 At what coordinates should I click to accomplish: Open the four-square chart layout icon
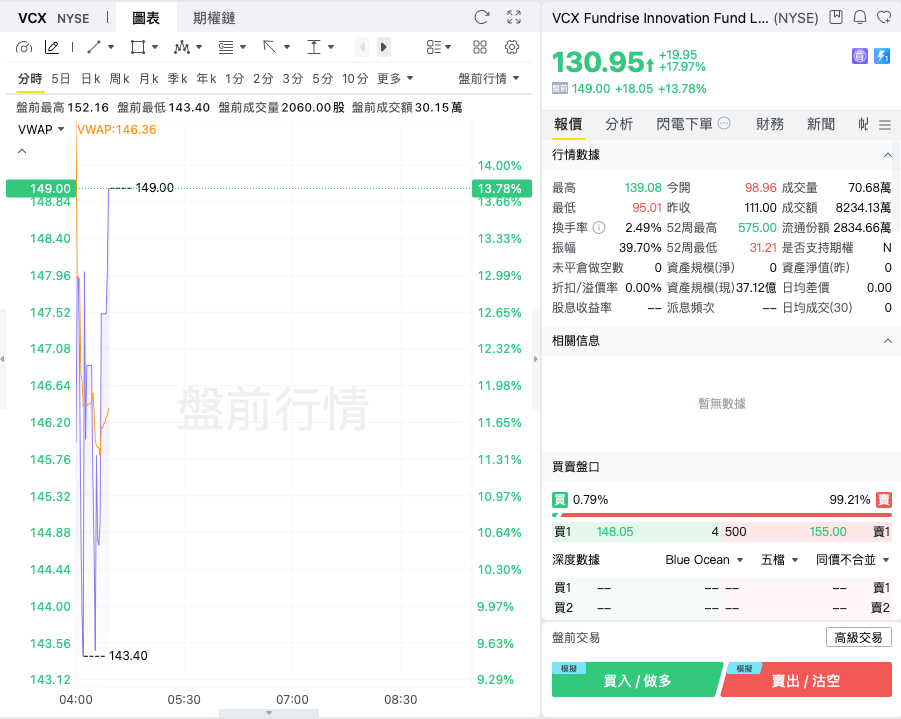(480, 47)
